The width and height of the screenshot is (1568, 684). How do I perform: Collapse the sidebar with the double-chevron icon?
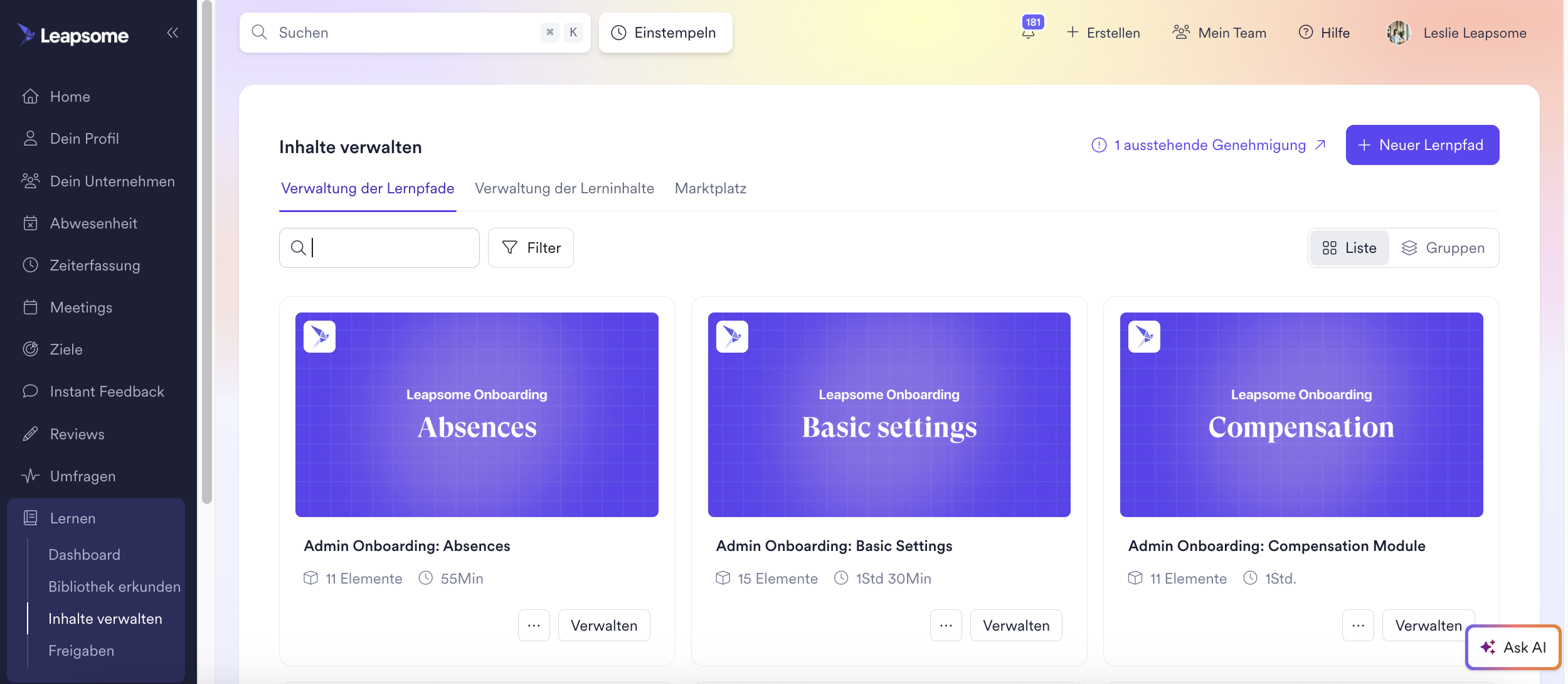pyautogui.click(x=172, y=33)
